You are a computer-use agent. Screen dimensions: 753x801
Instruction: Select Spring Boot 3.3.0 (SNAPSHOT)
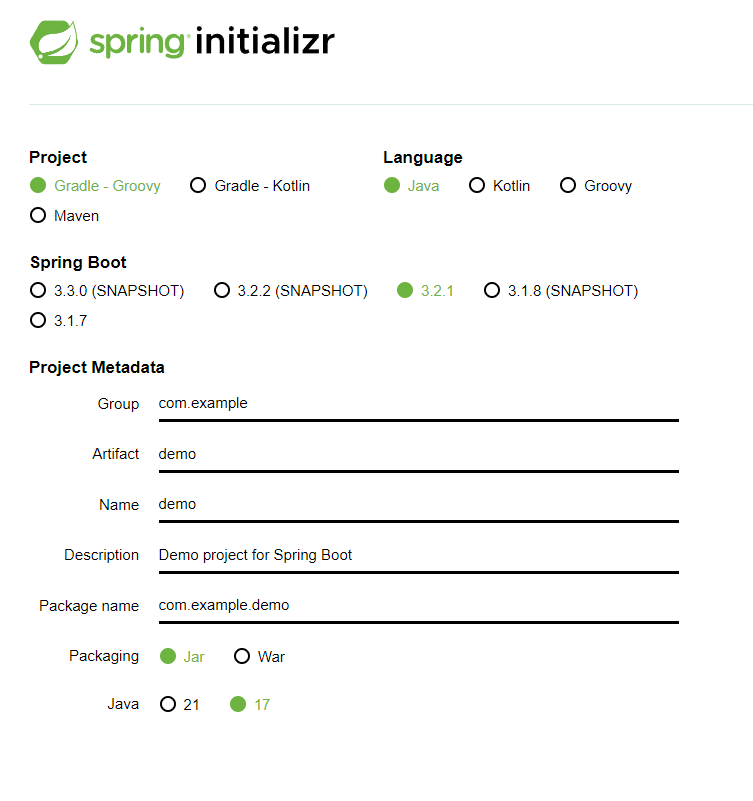pos(107,291)
